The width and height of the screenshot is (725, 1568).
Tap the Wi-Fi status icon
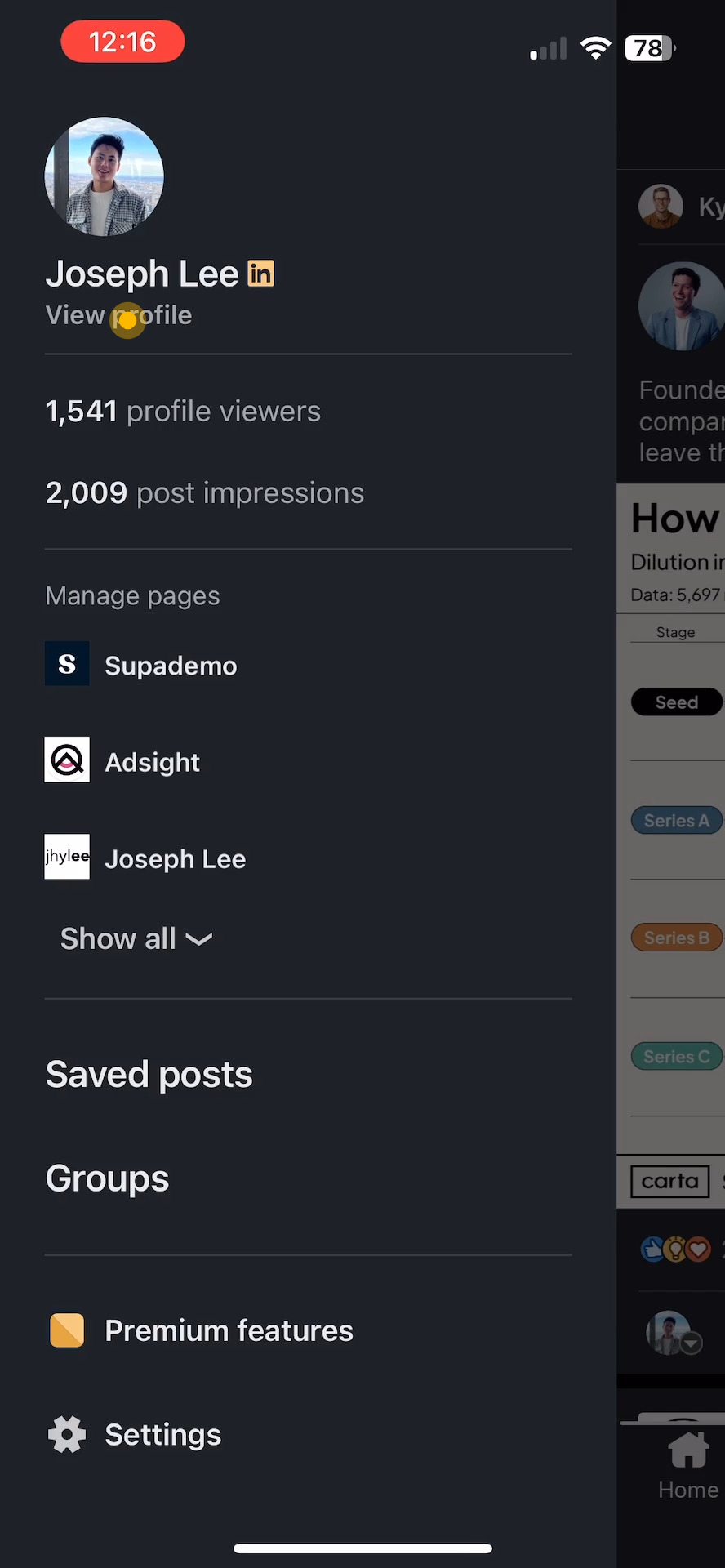[x=596, y=48]
